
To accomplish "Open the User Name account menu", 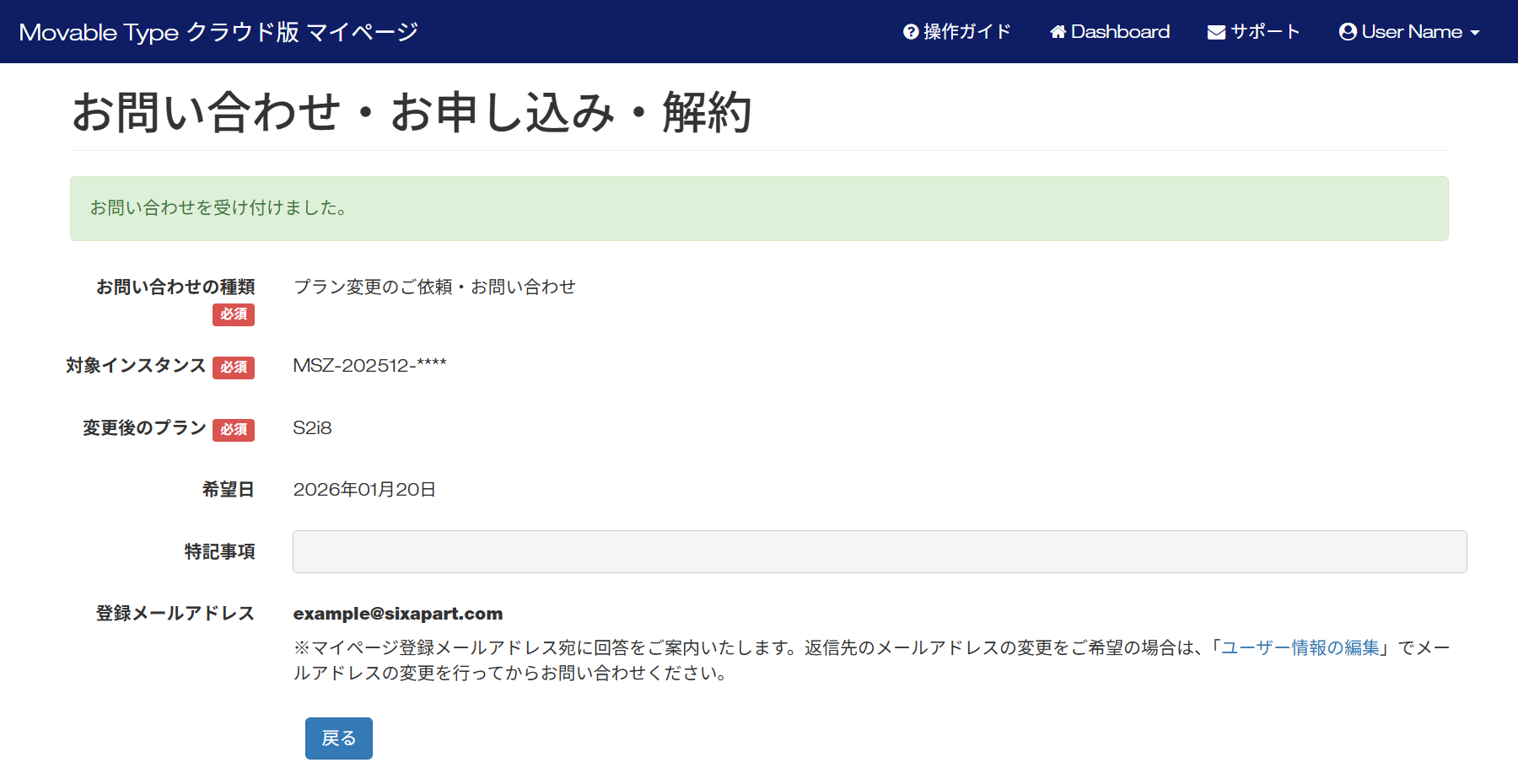I will 1412,32.
